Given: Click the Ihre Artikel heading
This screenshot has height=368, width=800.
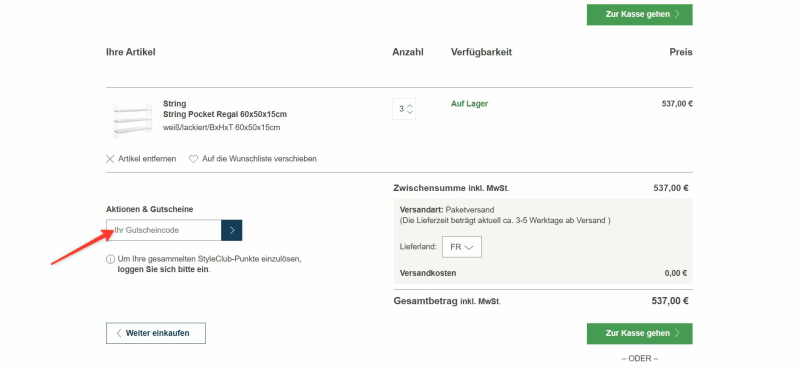Looking at the screenshot, I should (x=131, y=52).
